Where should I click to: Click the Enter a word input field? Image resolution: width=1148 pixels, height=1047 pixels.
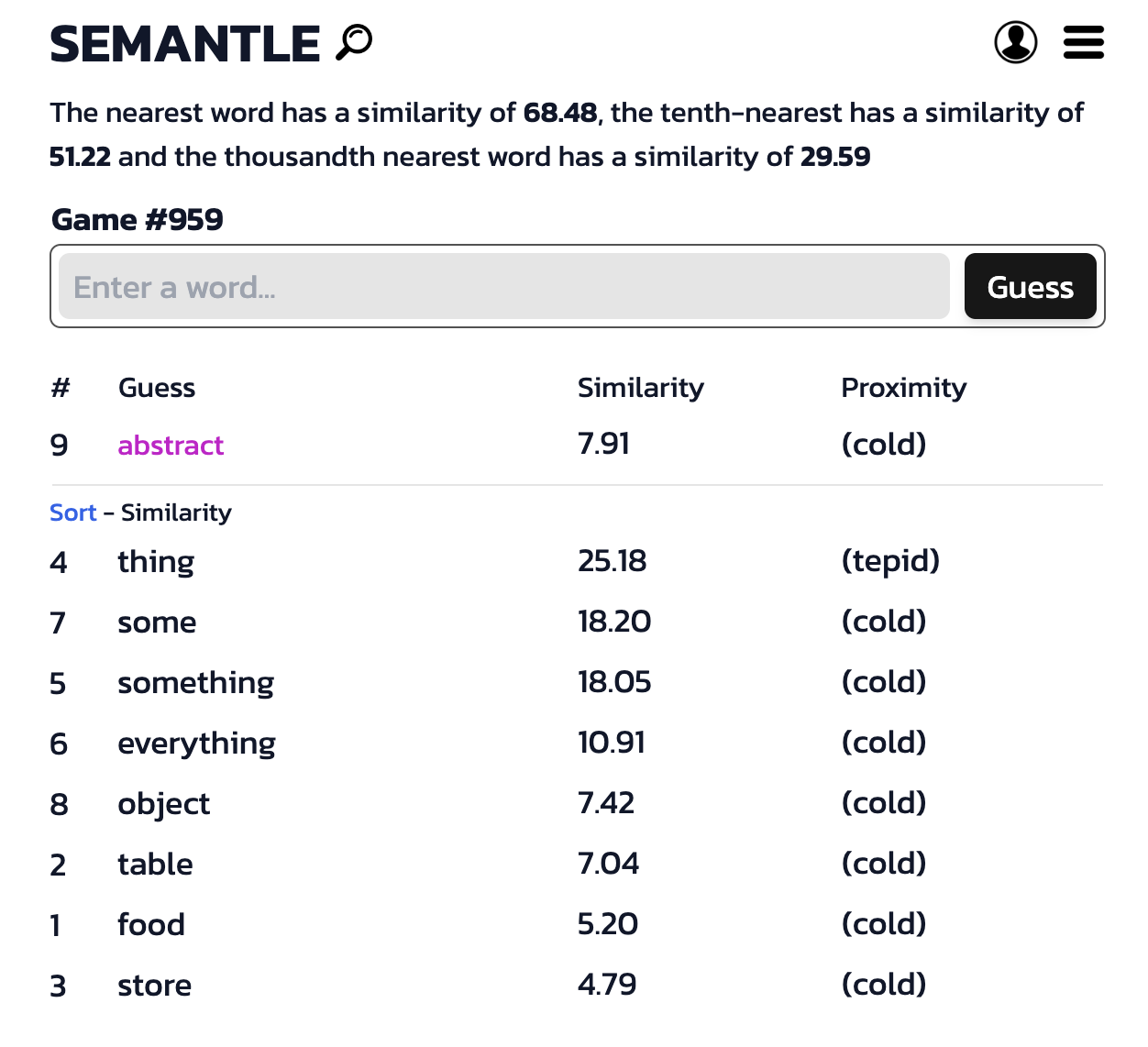pyautogui.click(x=504, y=286)
